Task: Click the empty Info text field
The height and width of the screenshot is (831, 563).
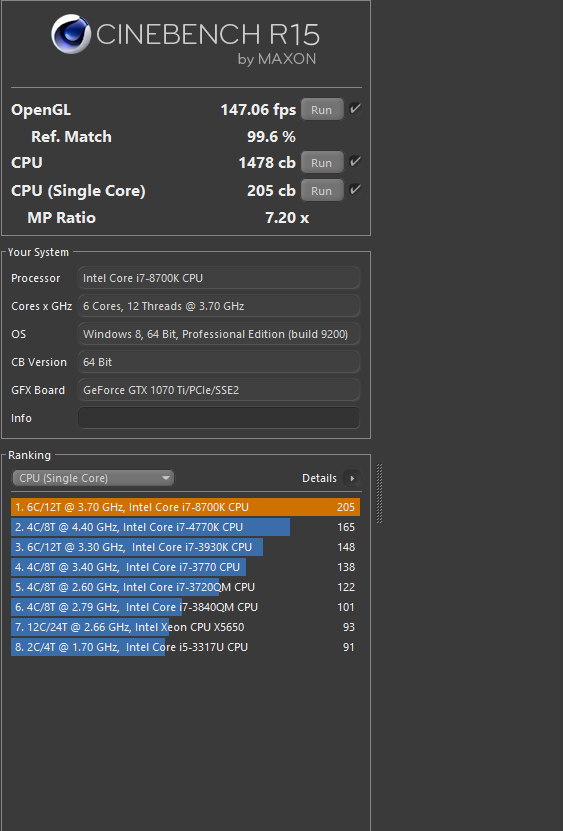Action: point(219,418)
